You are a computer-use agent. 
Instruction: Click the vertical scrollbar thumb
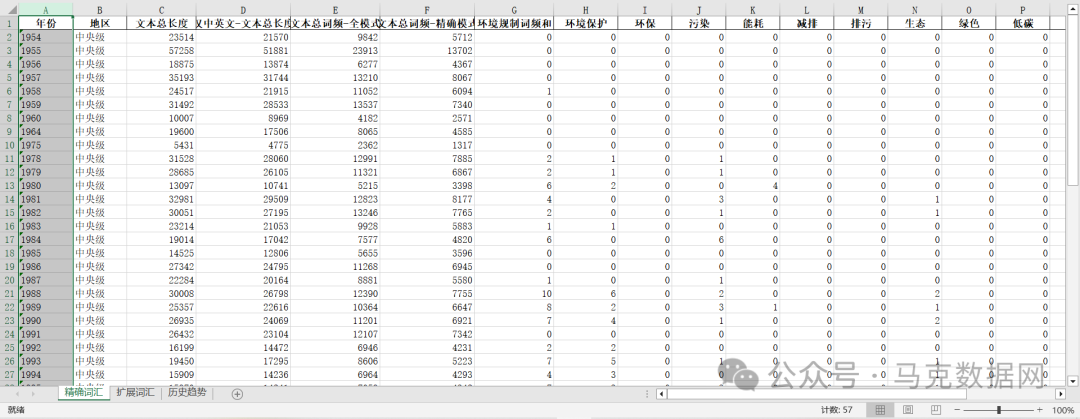pos(1072,99)
